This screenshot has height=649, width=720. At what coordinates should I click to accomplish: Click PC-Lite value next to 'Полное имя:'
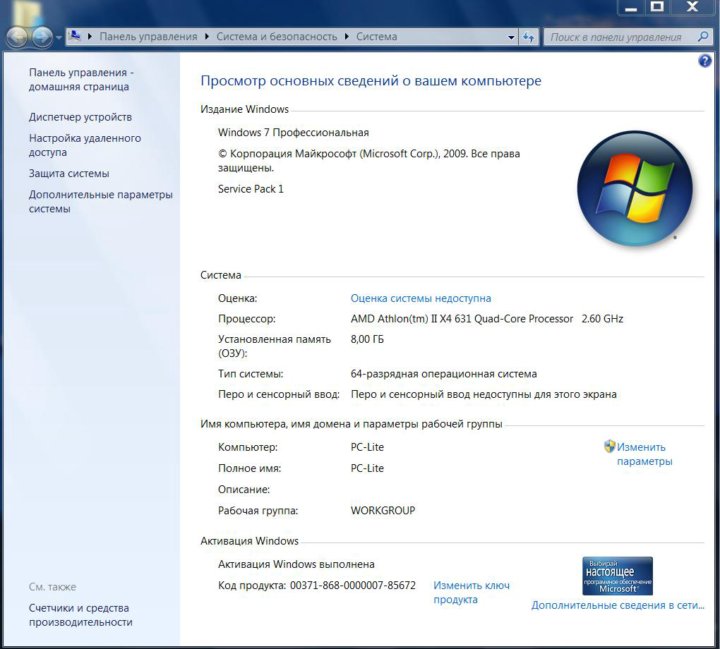click(x=367, y=468)
